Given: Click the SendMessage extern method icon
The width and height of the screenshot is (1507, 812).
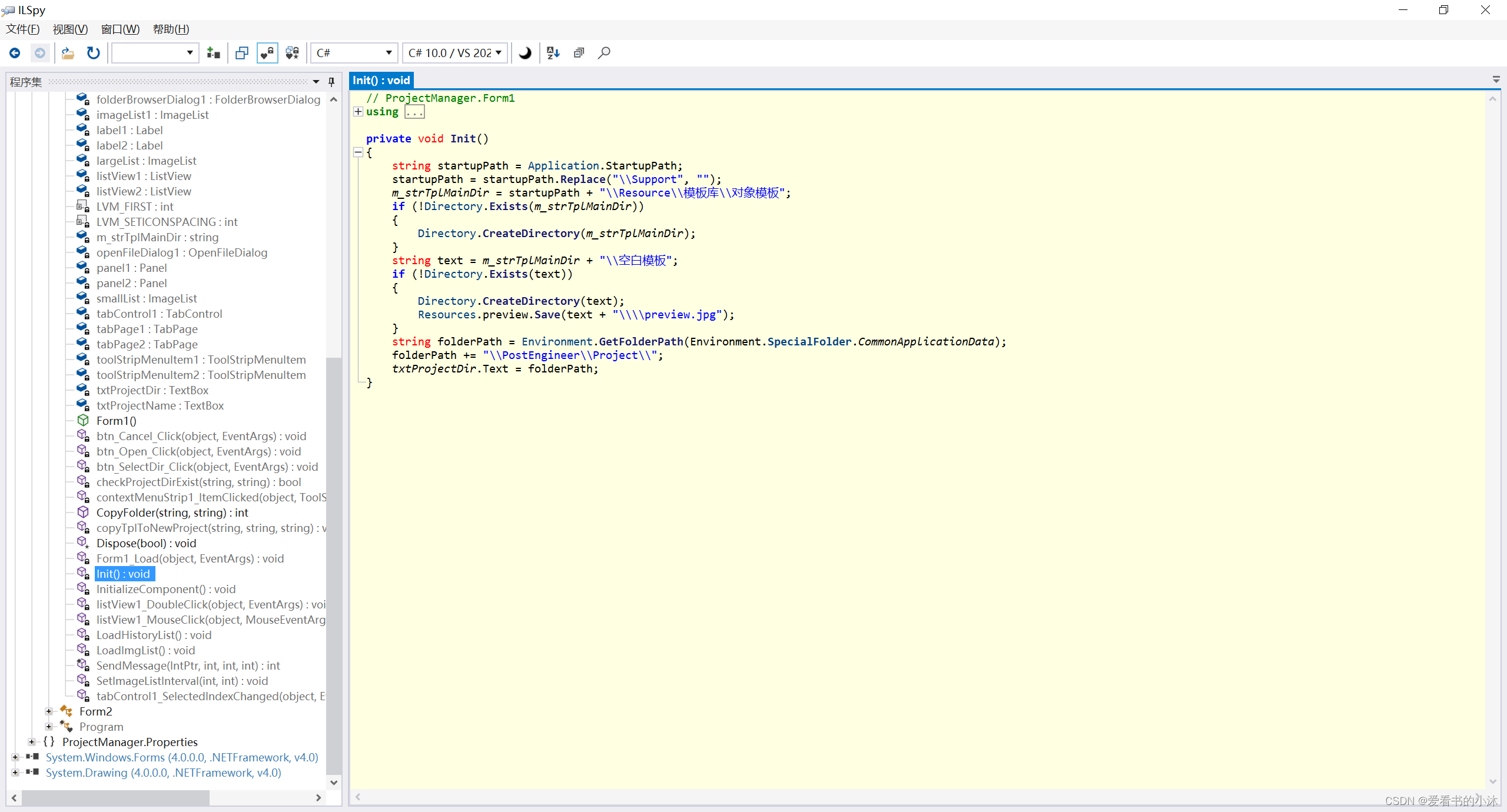Looking at the screenshot, I should click(x=83, y=665).
